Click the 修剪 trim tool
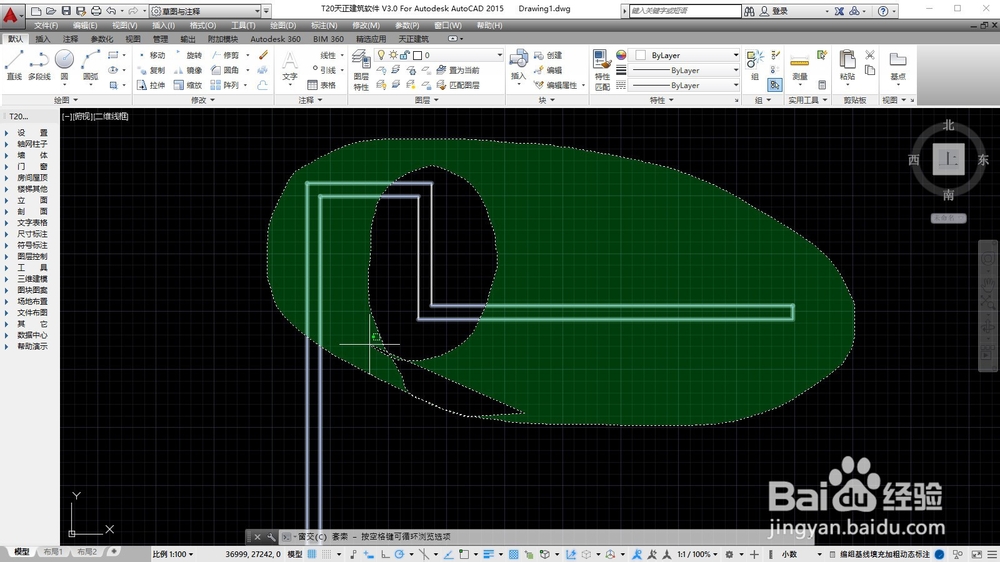 click(226, 55)
